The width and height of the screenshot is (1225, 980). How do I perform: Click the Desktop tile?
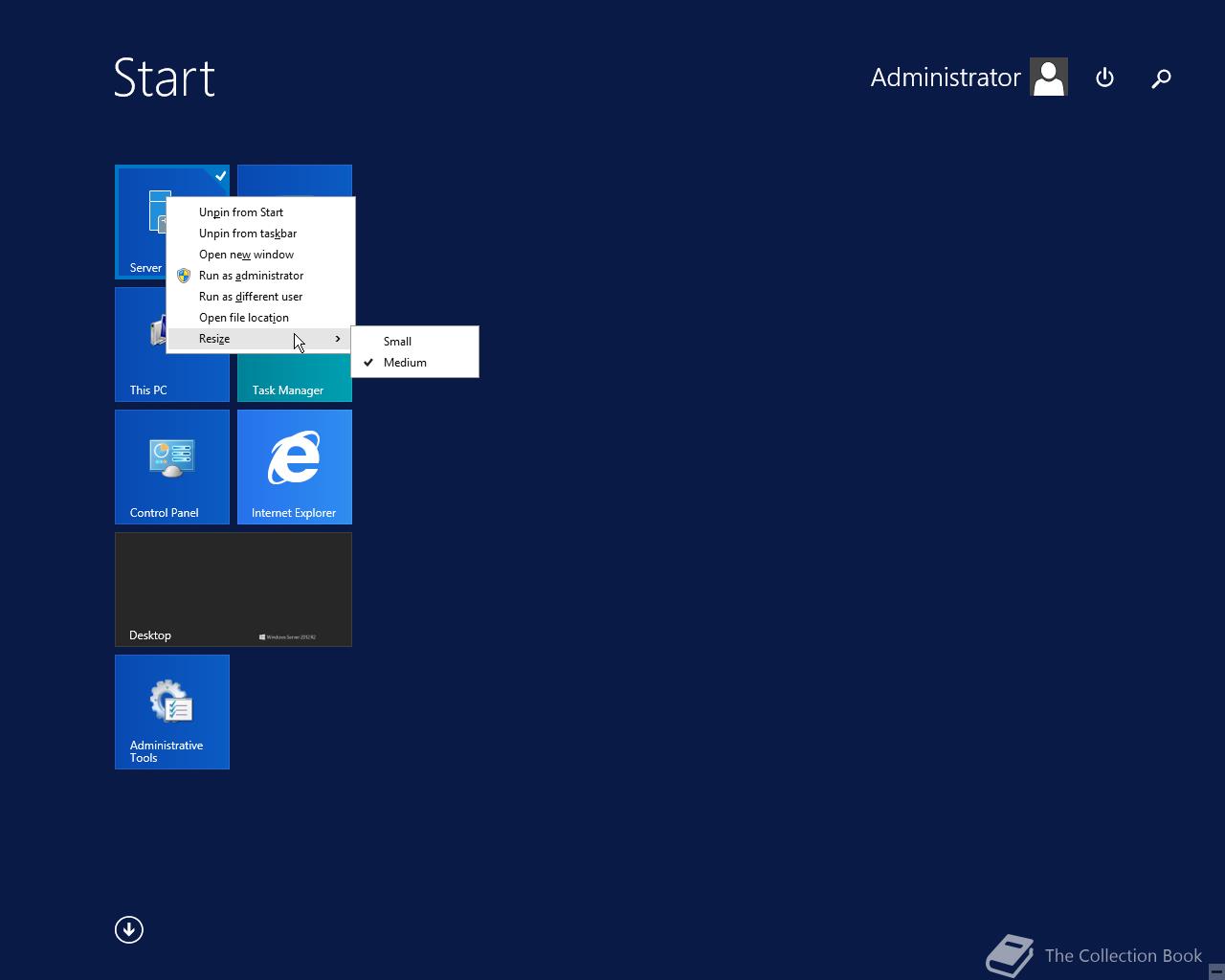234,590
